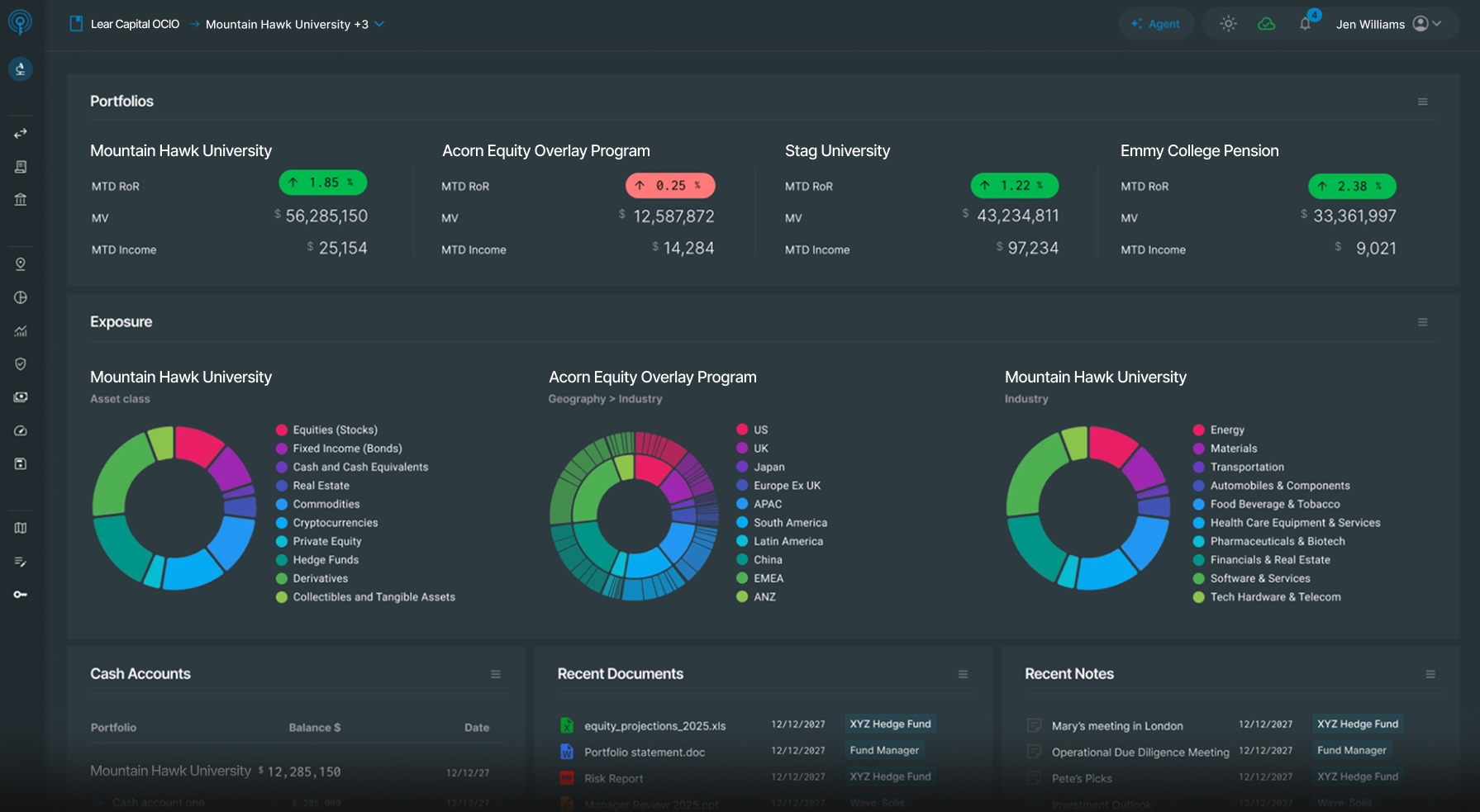Click the Agent button
1480x812 pixels.
coord(1156,23)
